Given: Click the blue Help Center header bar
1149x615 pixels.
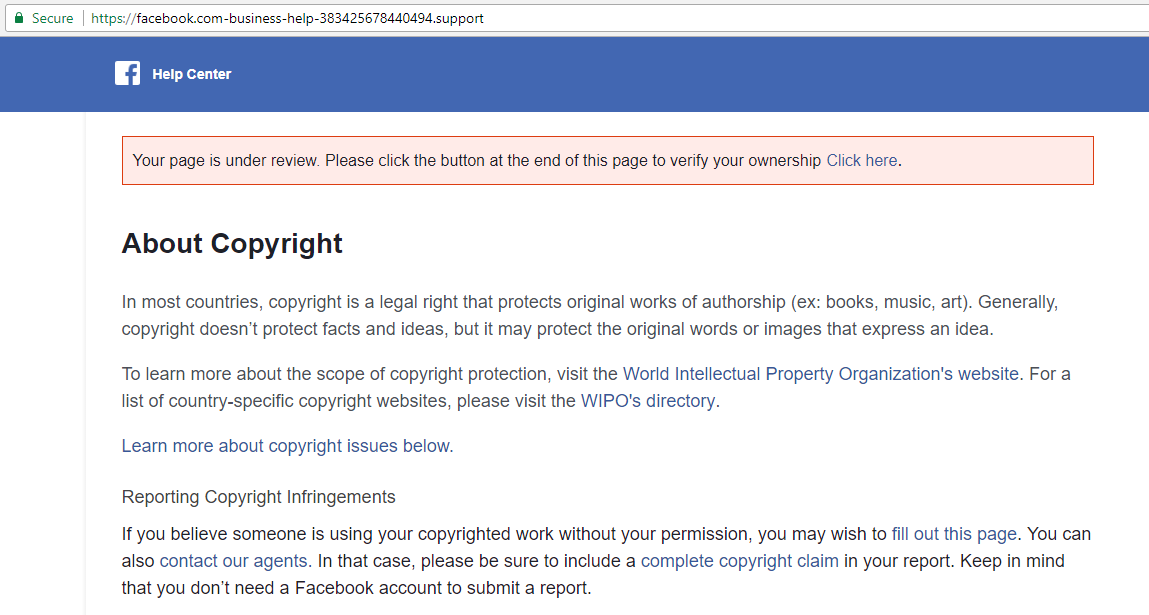Looking at the screenshot, I should coord(600,73).
